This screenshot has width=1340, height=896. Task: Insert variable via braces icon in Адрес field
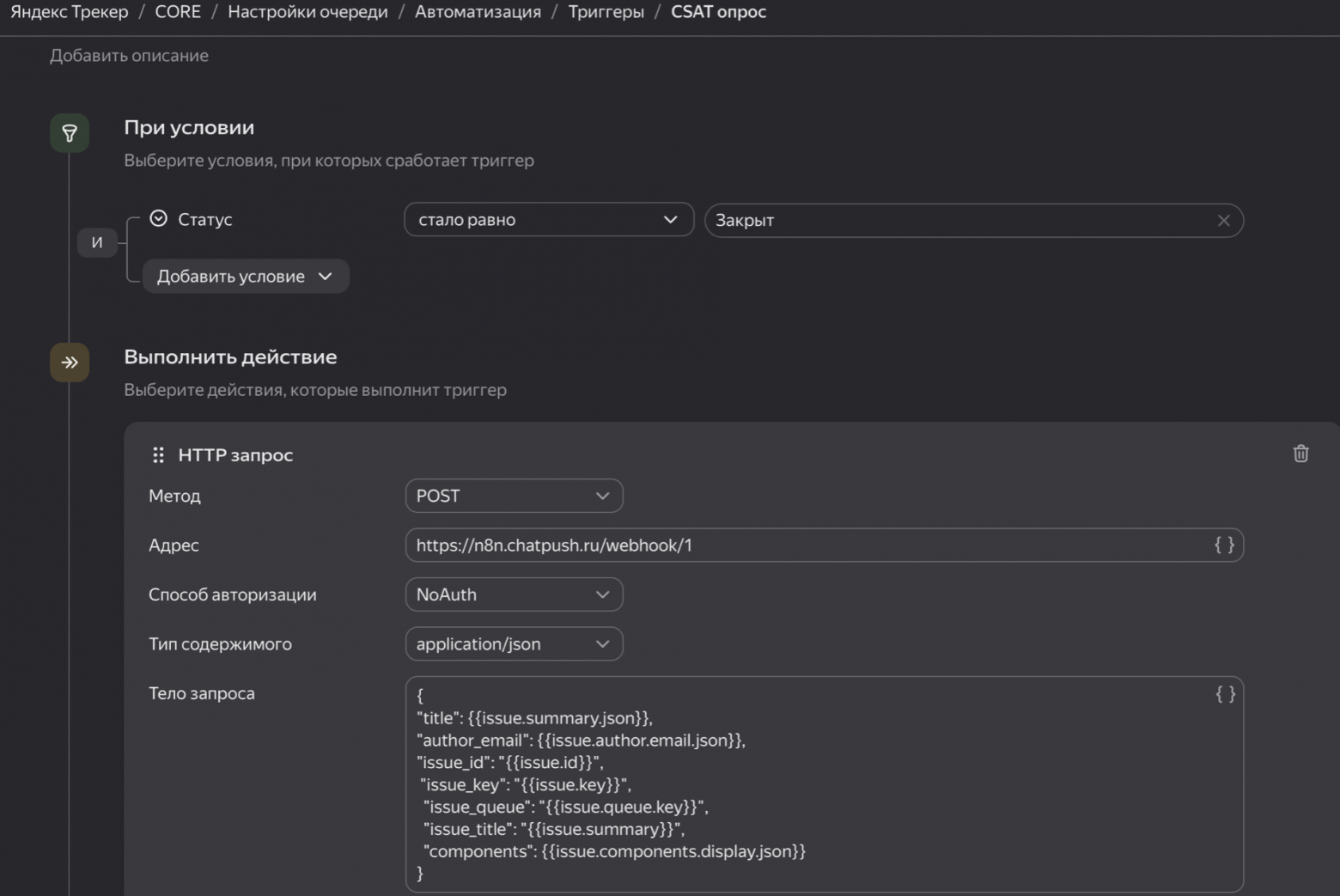(1224, 545)
